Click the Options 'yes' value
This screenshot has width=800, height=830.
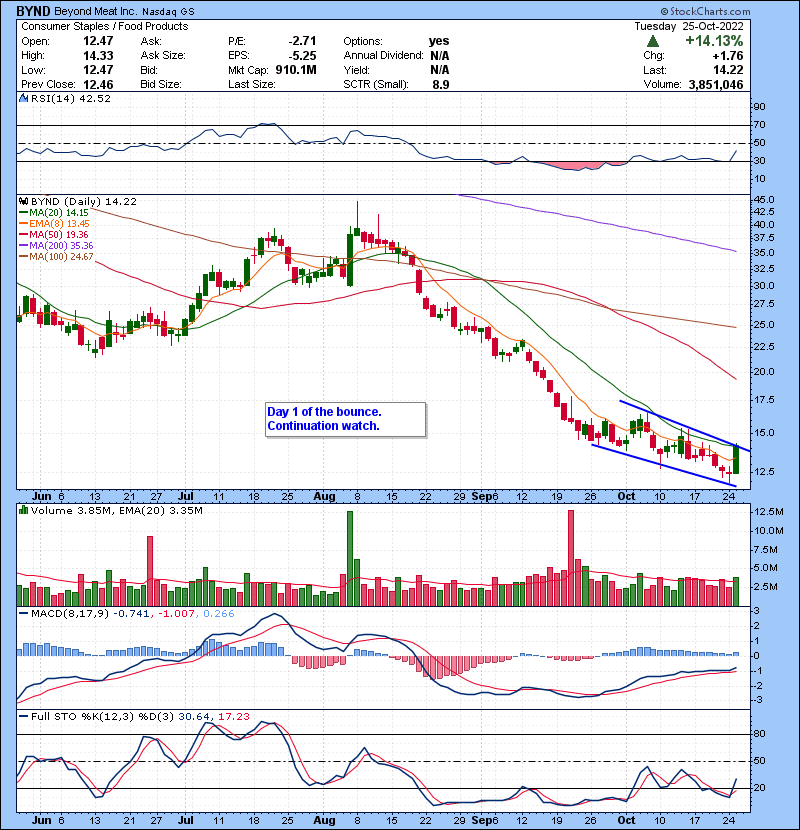(x=439, y=41)
